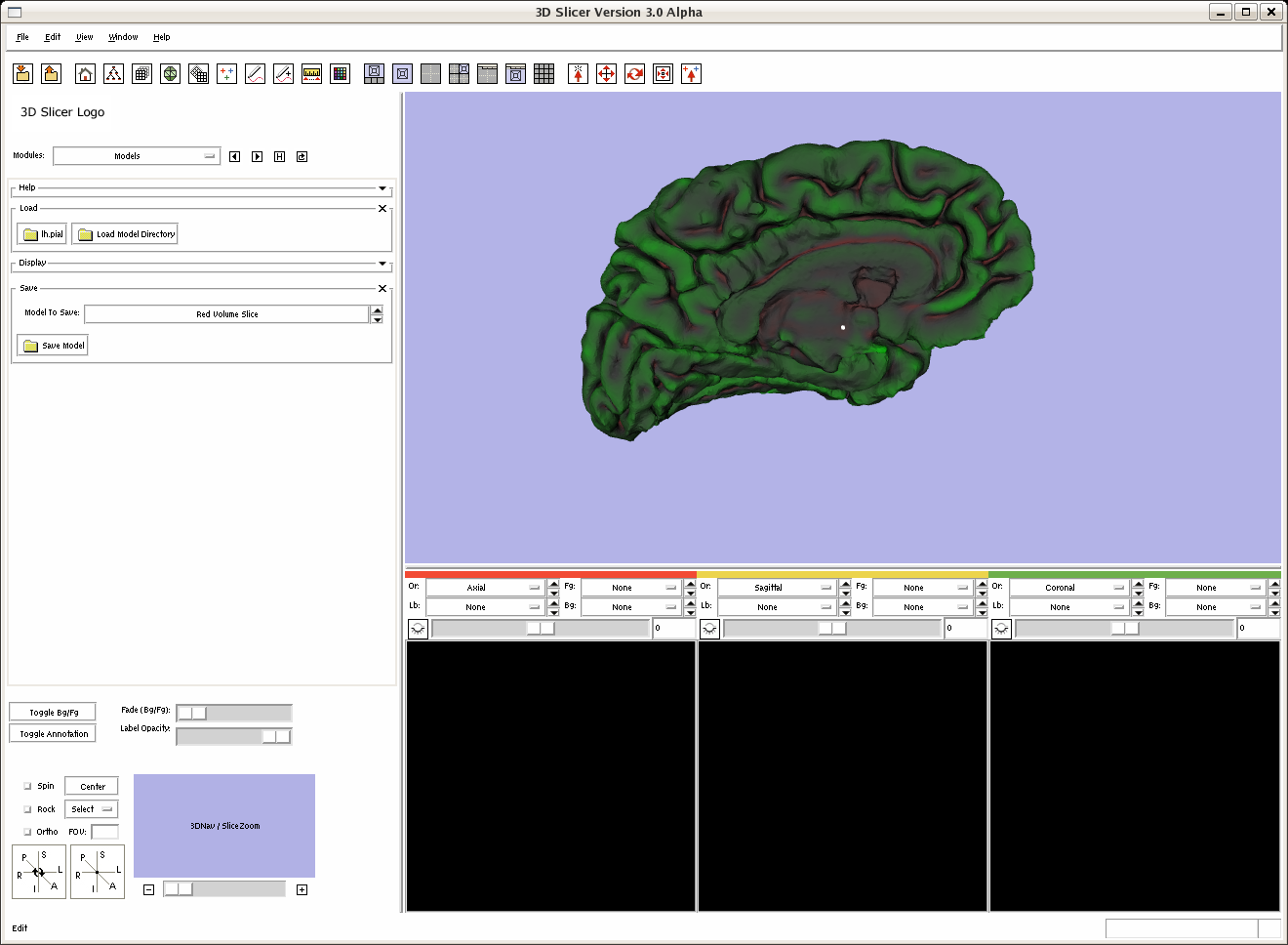Toggle visibility eye in Axial slice panel

coord(418,629)
